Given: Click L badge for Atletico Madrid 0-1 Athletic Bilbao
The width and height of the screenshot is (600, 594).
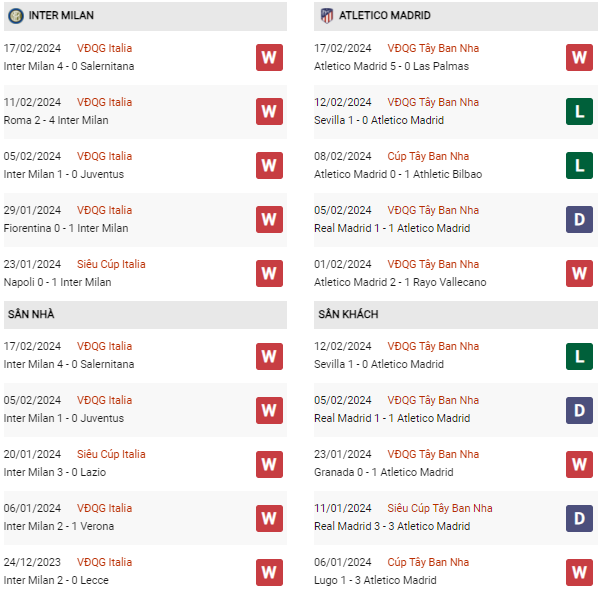Looking at the screenshot, I should [580, 165].
